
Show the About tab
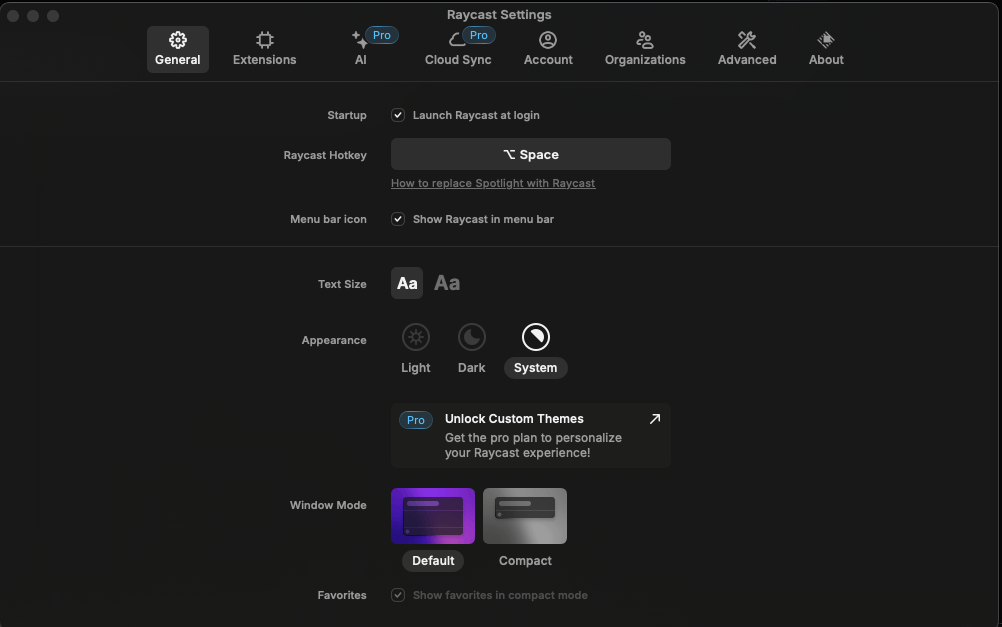[826, 49]
